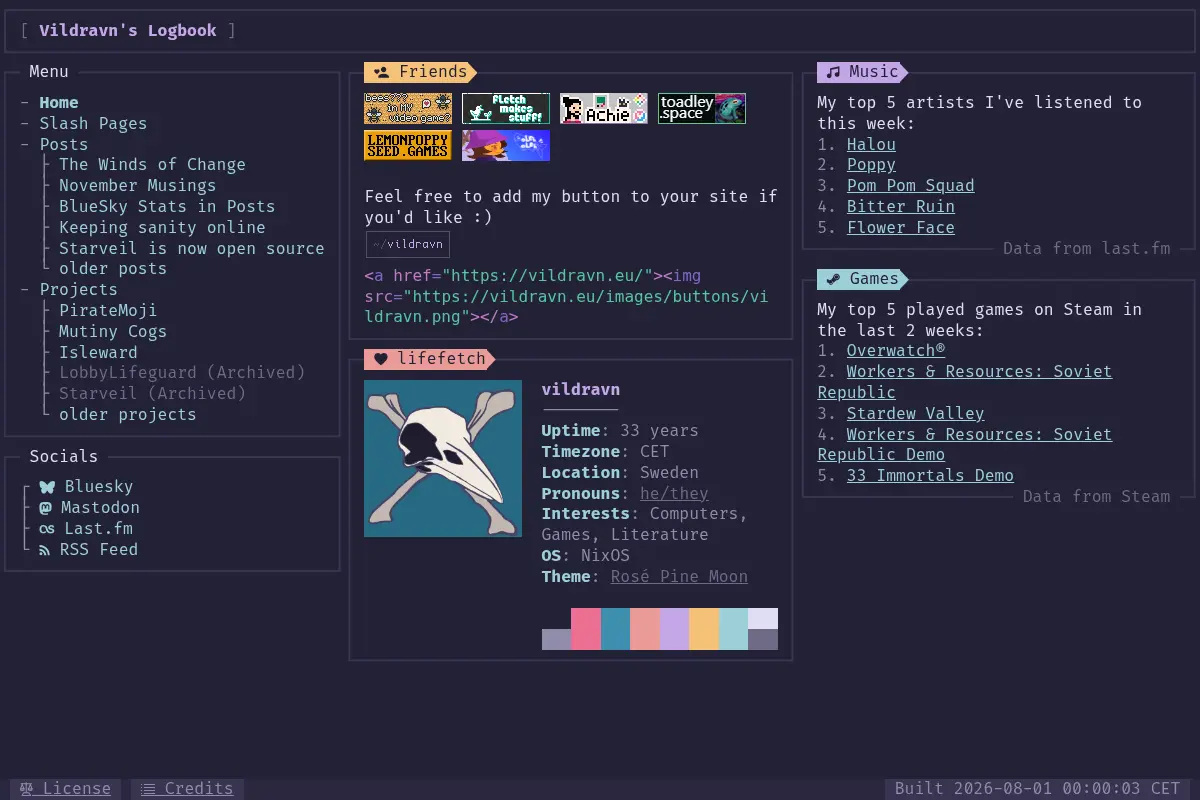Visit the Mastodon social link
The image size is (1200, 800).
pos(100,508)
